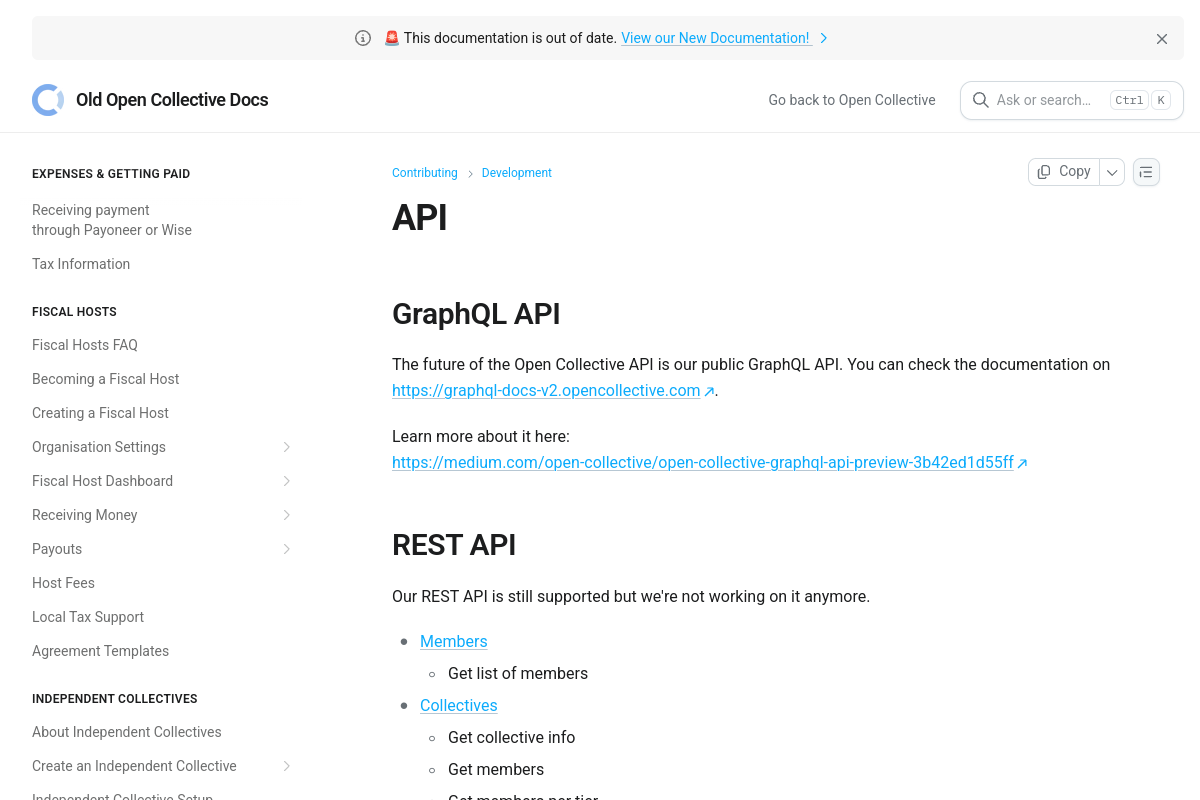This screenshot has width=1200, height=800.
Task: Open Creating a Fiscal Host page
Action: pyautogui.click(x=100, y=413)
